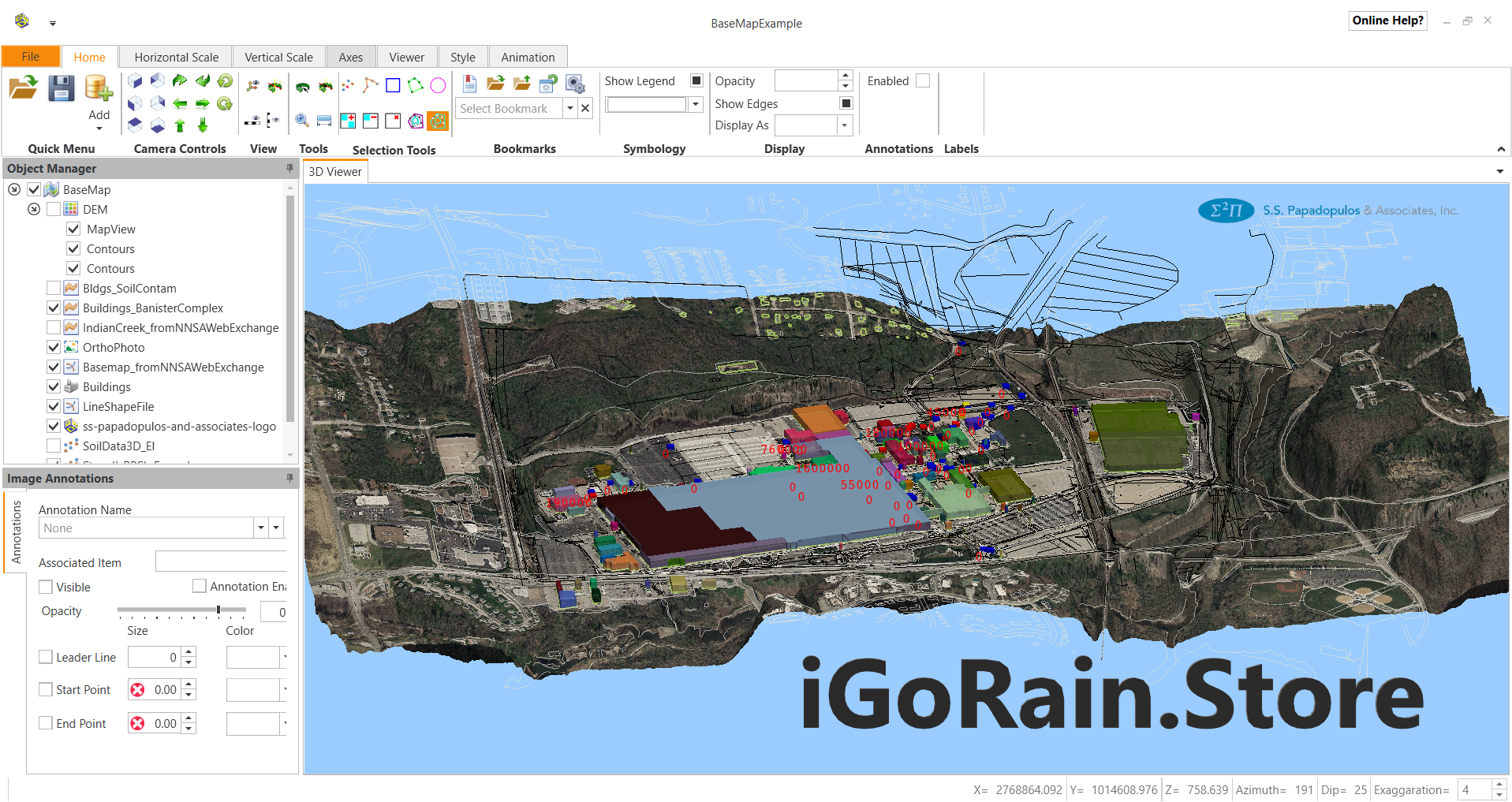This screenshot has width=1512, height=802.
Task: Collapse the DEM tree node
Action: click(34, 209)
